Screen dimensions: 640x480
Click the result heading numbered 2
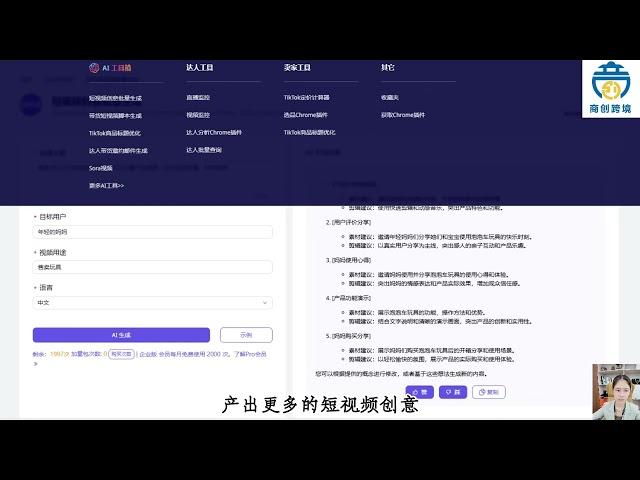coord(348,222)
